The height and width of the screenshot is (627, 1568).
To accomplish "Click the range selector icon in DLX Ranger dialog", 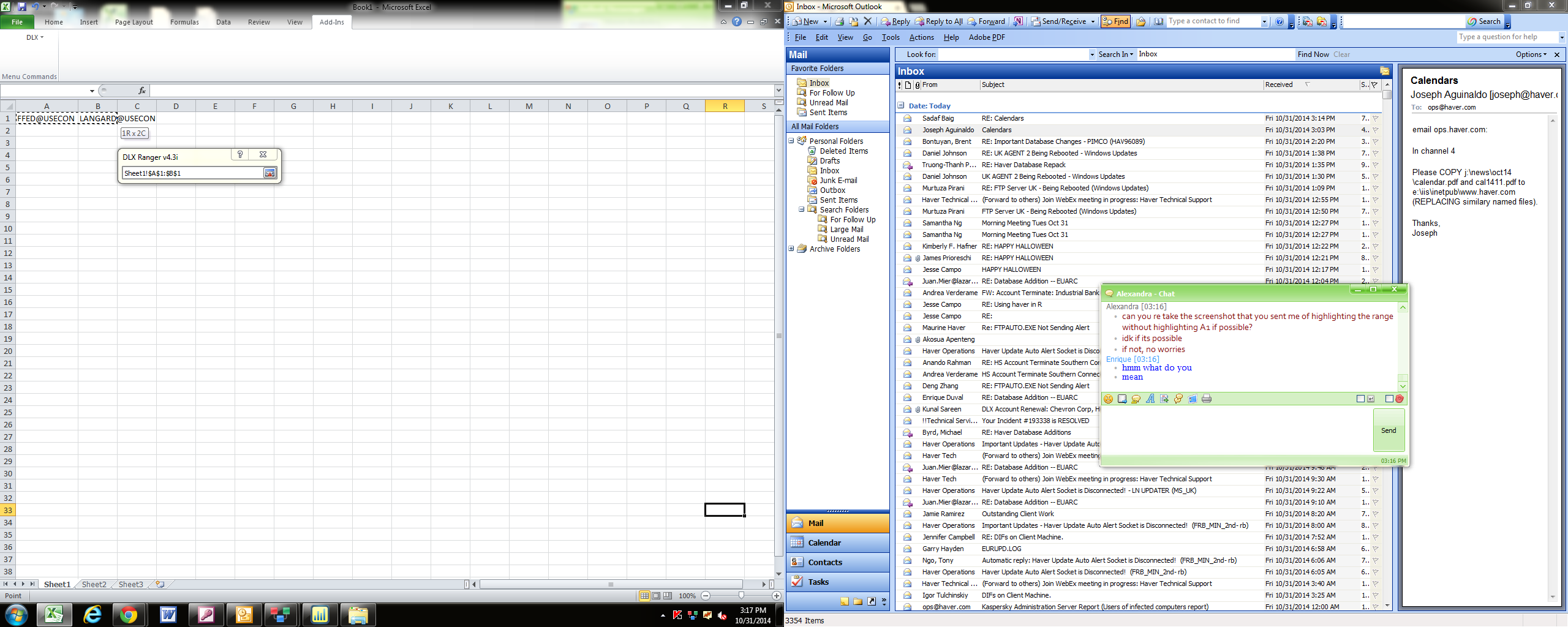I will point(269,173).
